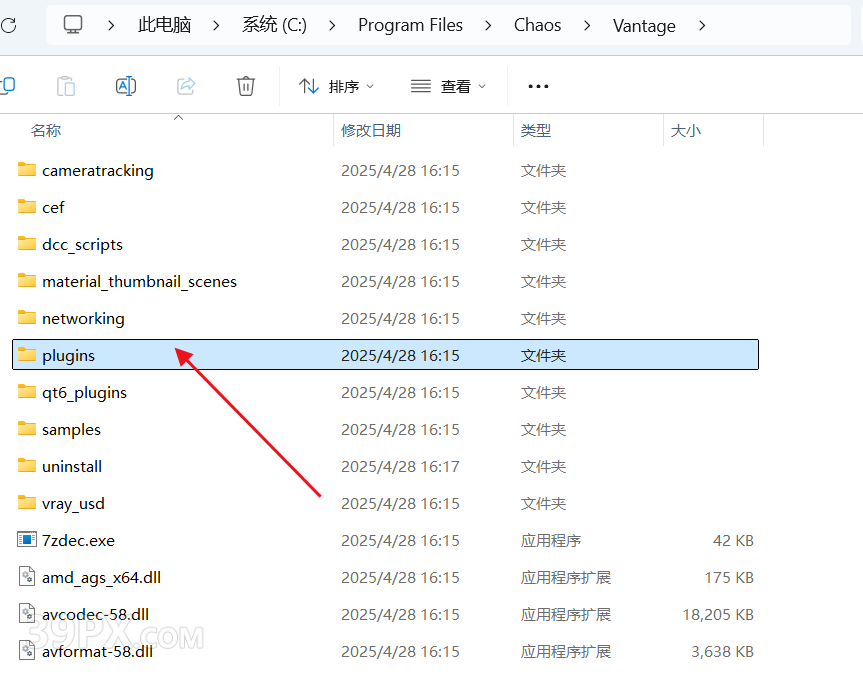Expand the chevron after Vantage
863x676 pixels.
[x=702, y=25]
